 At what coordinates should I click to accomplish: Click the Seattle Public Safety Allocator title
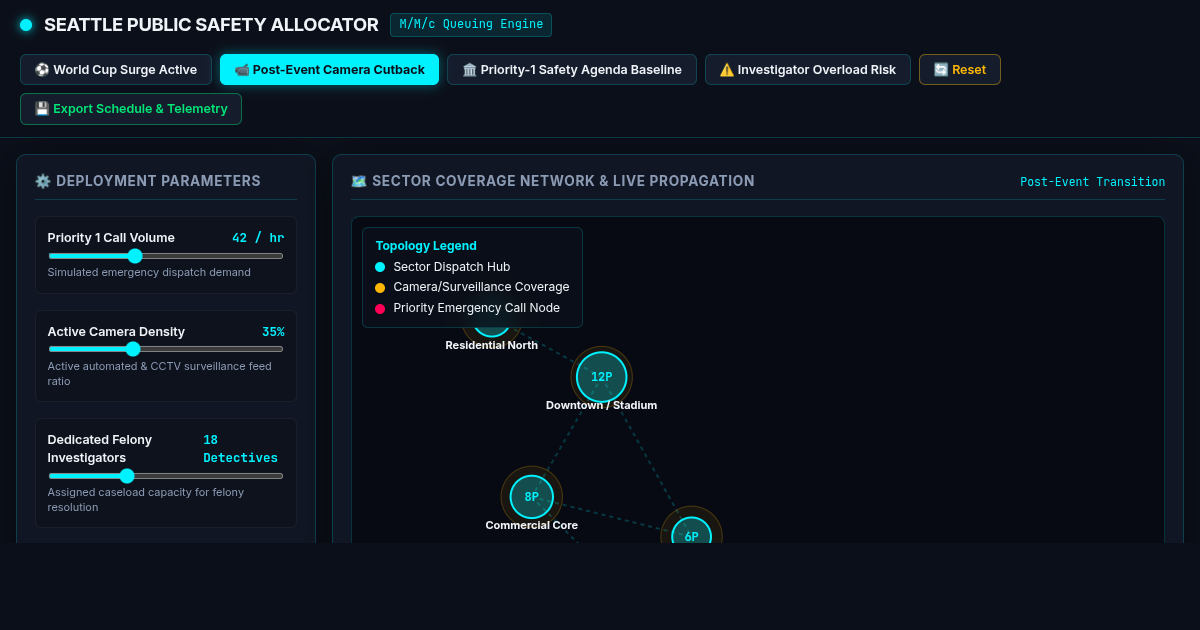(211, 25)
